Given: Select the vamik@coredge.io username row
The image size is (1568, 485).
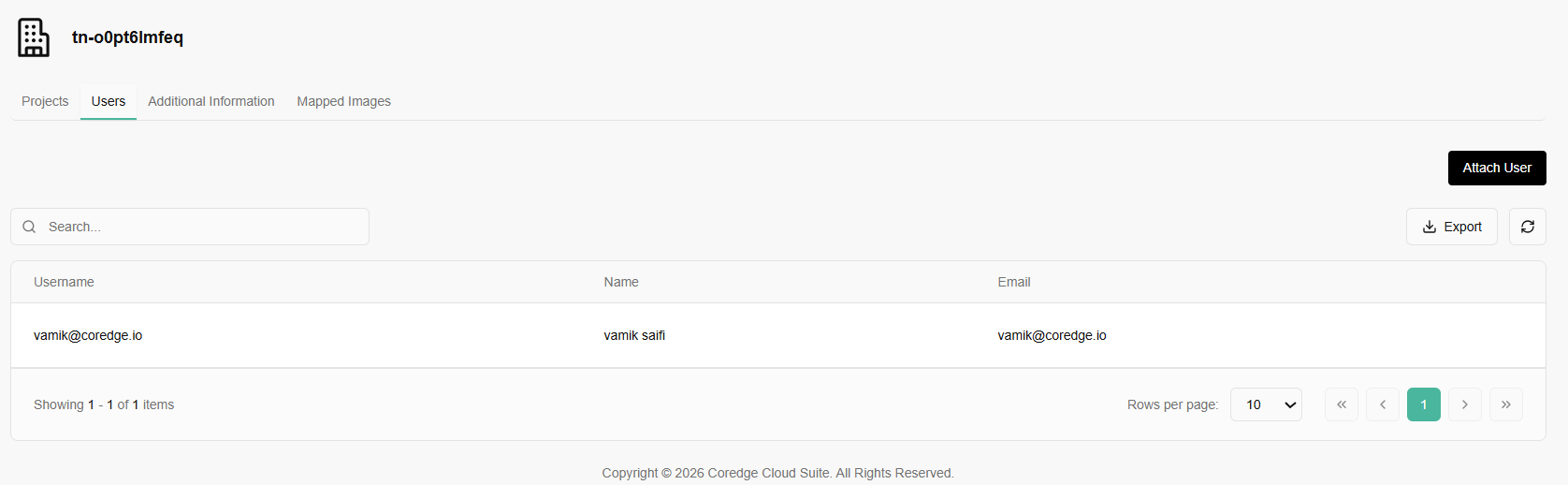Looking at the screenshot, I should tap(88, 335).
